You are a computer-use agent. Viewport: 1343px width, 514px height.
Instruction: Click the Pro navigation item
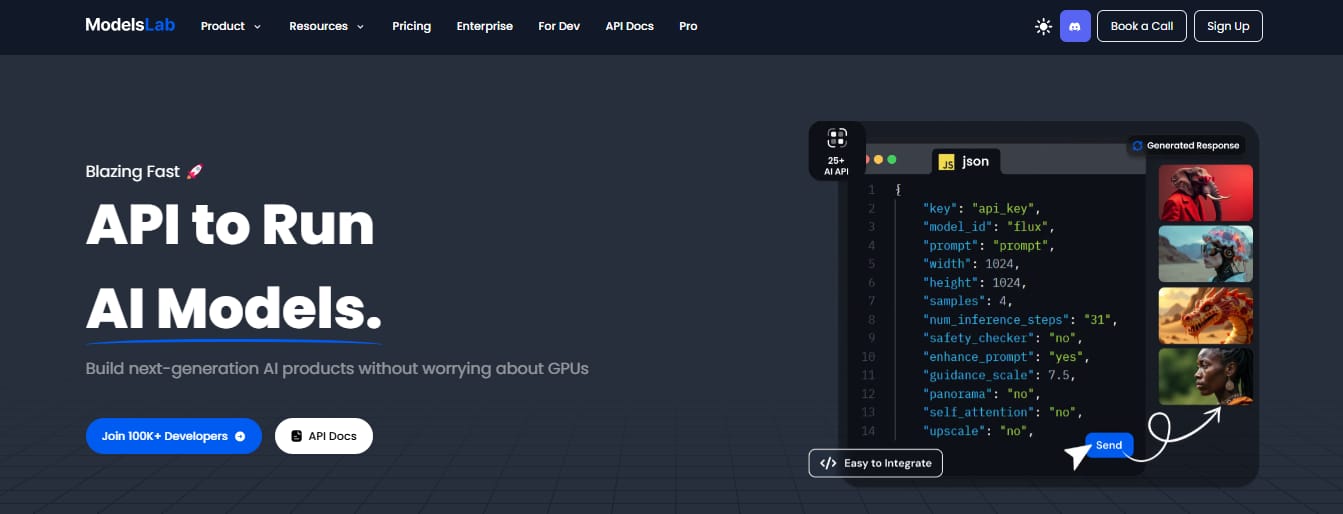tap(689, 26)
